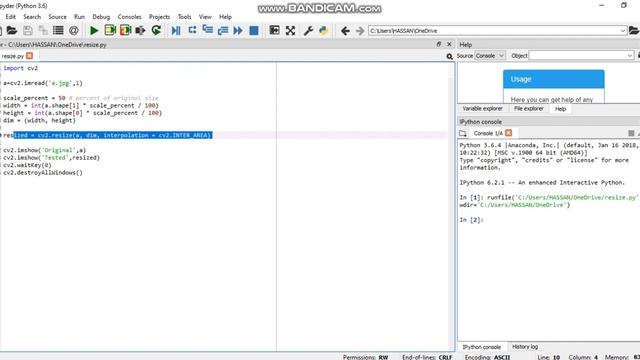Viewport: 640px width, 360px height.
Task: Open the Edit menu
Action: point(11,17)
